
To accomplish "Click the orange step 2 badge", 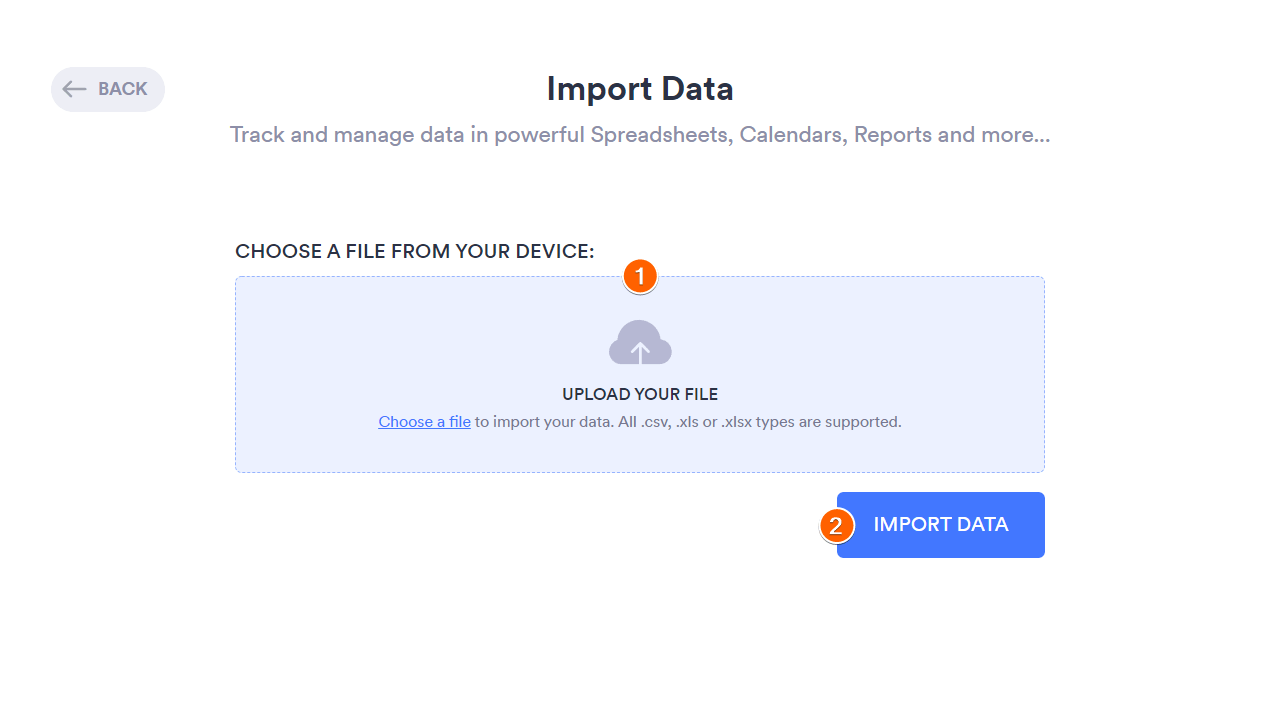I will 836,525.
